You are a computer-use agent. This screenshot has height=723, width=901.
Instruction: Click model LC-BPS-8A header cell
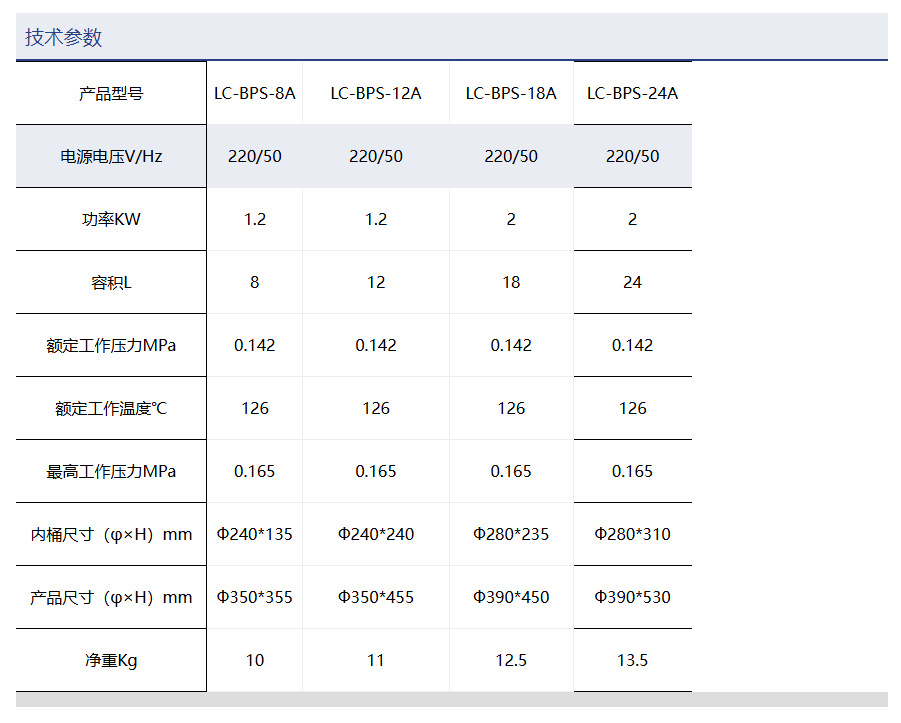coord(255,93)
